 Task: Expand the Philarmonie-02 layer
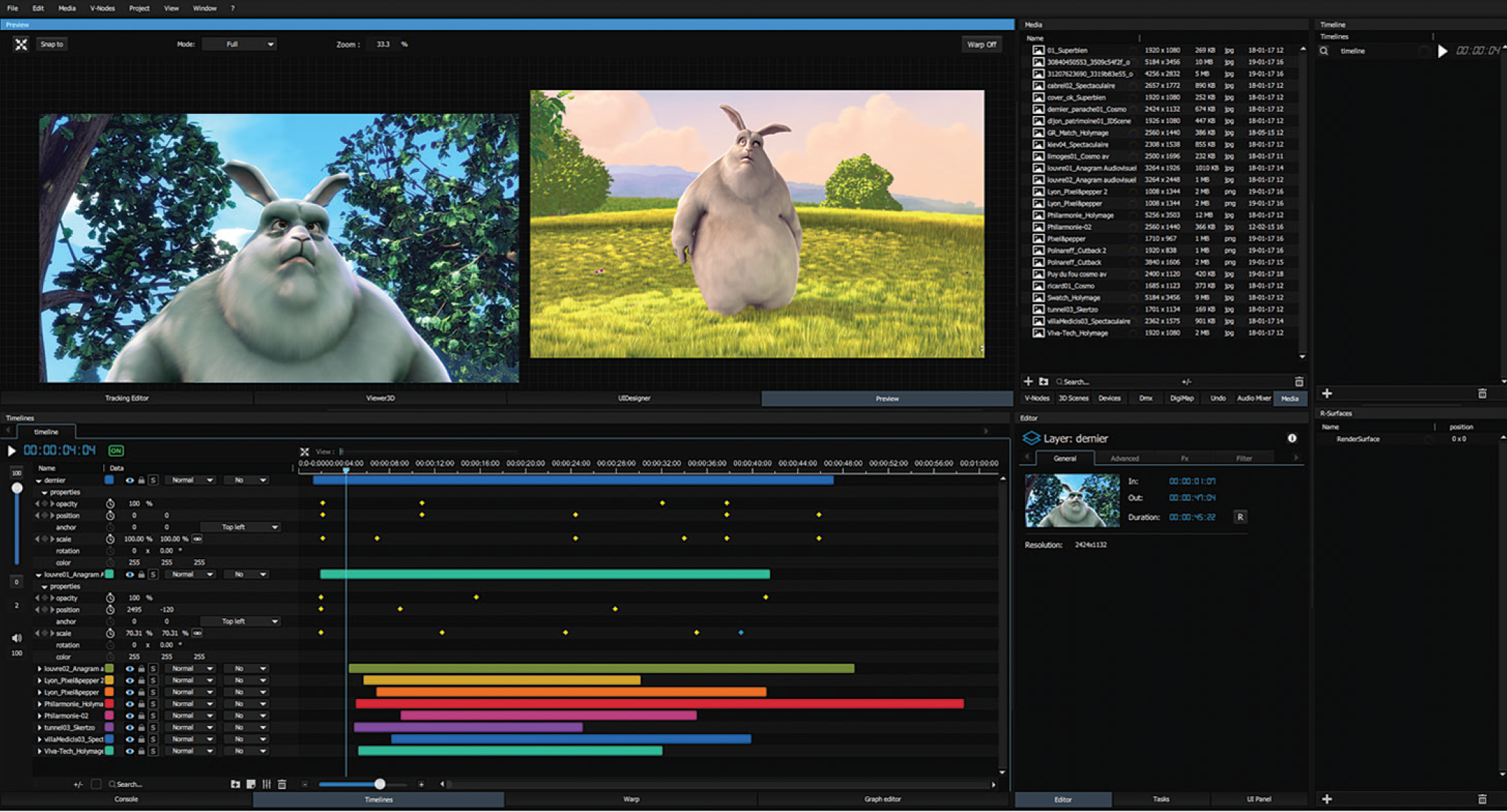pyautogui.click(x=39, y=715)
